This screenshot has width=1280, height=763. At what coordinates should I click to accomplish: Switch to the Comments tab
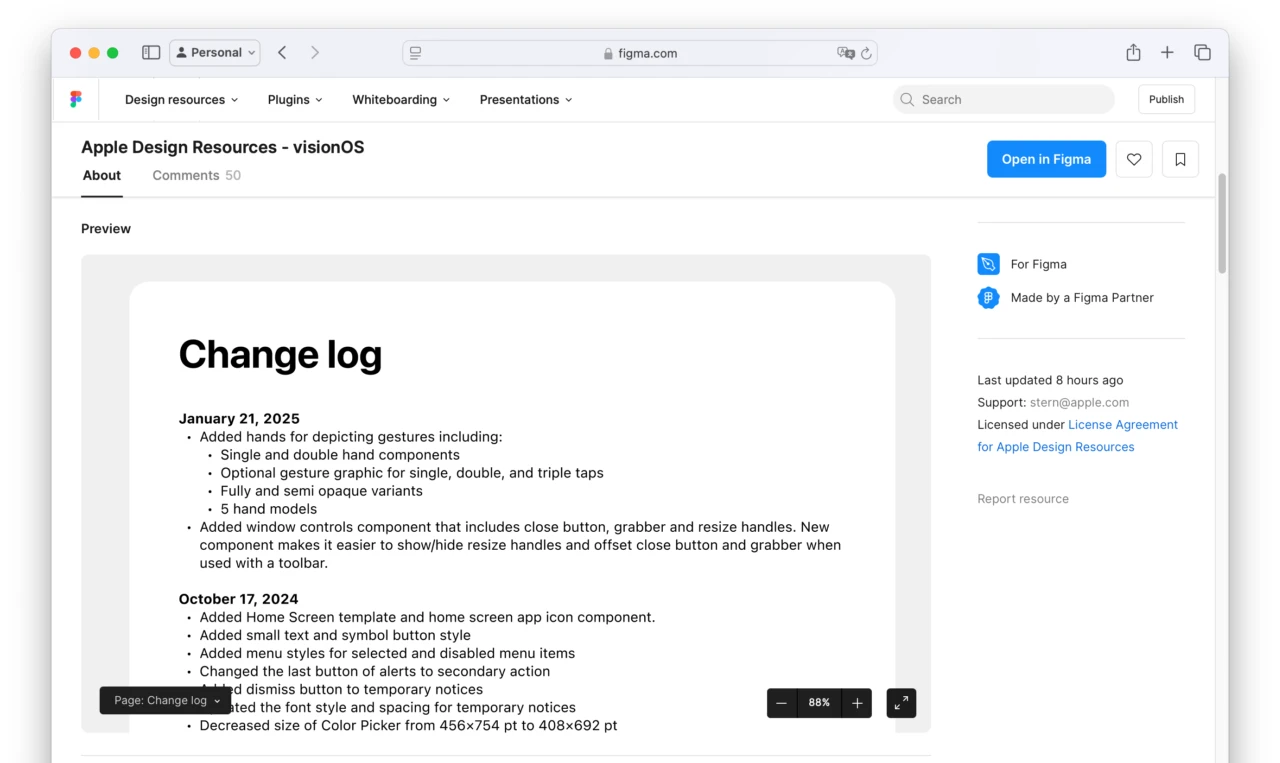tap(196, 175)
